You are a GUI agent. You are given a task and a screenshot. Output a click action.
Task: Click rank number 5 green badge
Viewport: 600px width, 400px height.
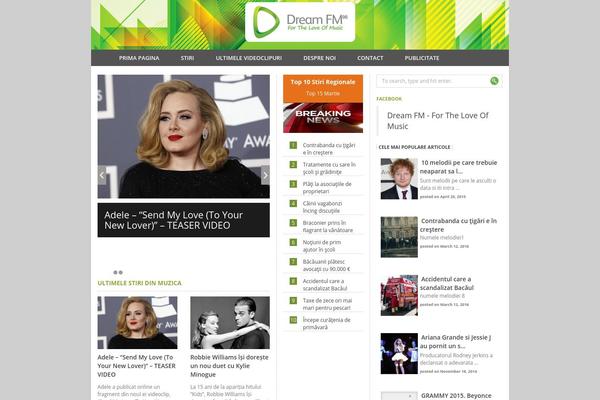pyautogui.click(x=293, y=223)
